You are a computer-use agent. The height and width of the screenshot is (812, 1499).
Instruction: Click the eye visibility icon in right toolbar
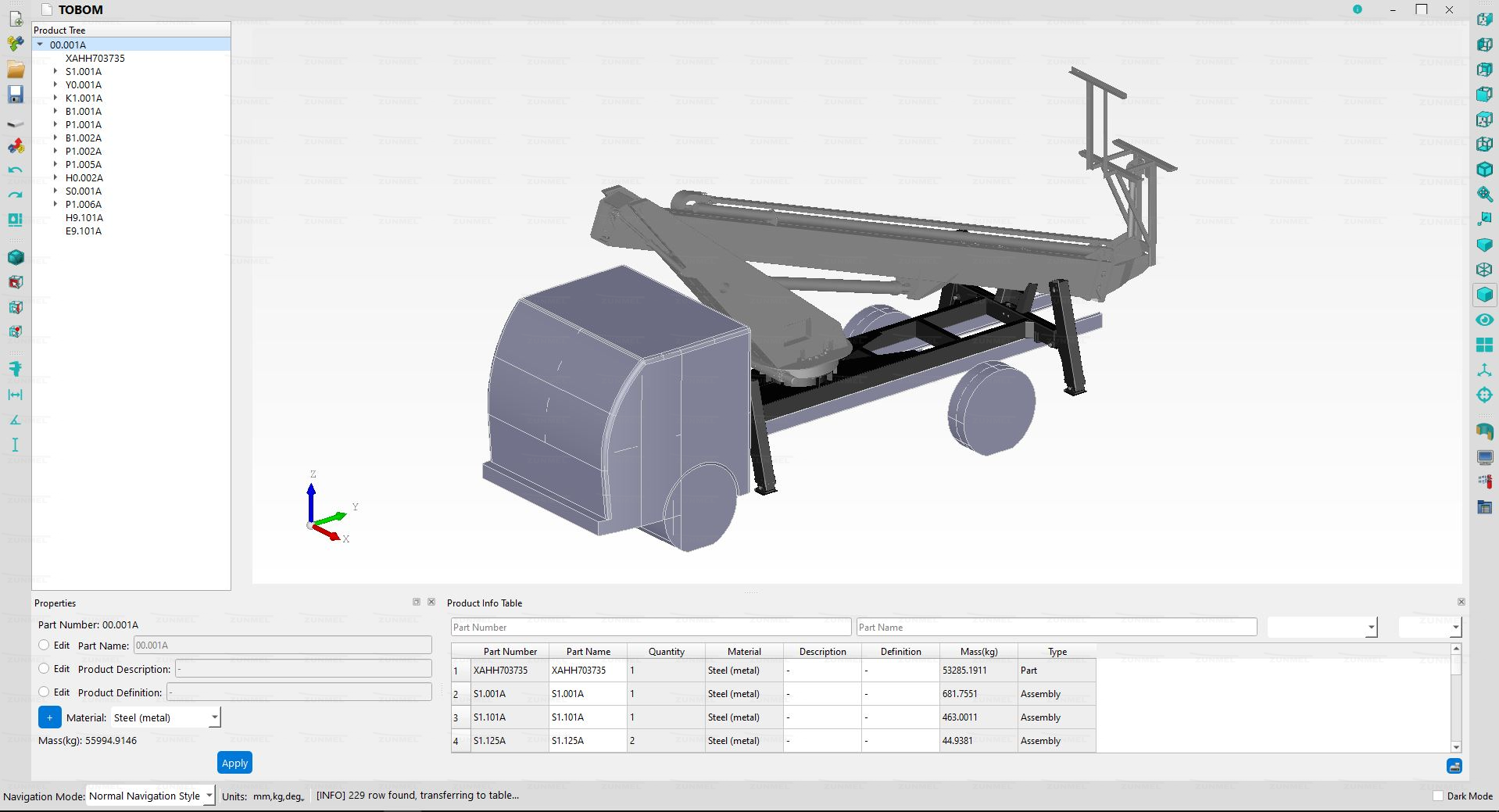pyautogui.click(x=1484, y=320)
